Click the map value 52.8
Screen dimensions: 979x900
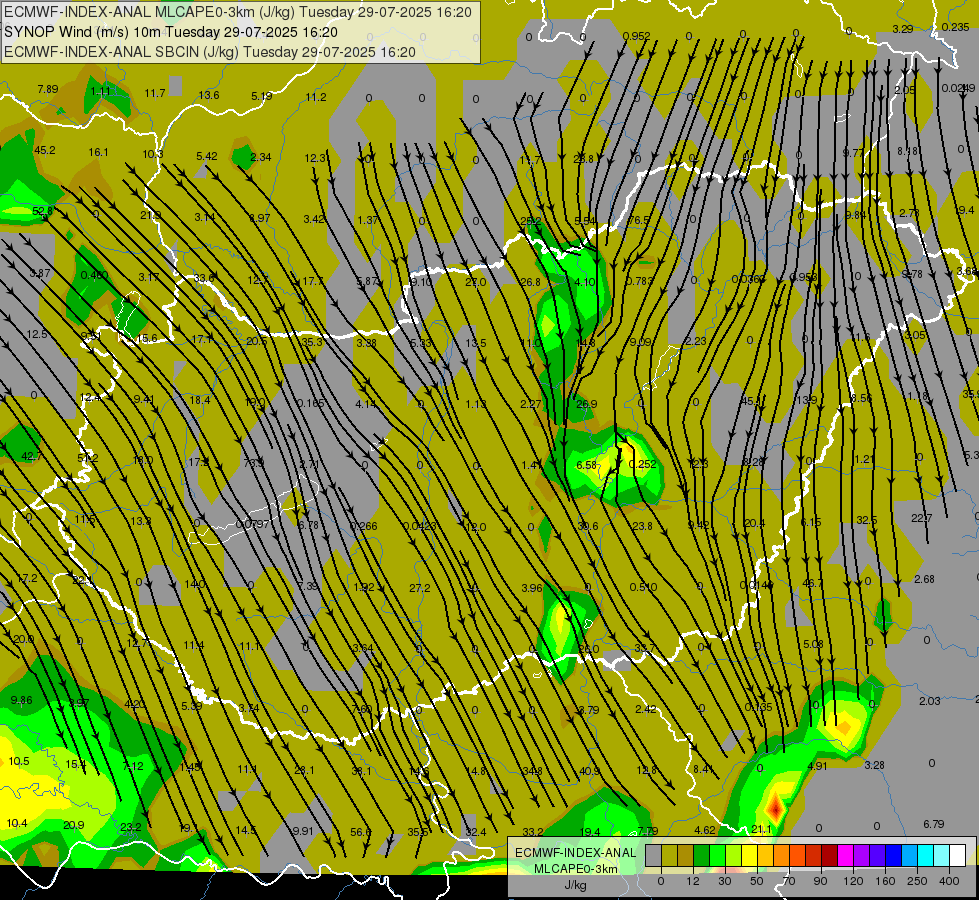[x=42, y=211]
